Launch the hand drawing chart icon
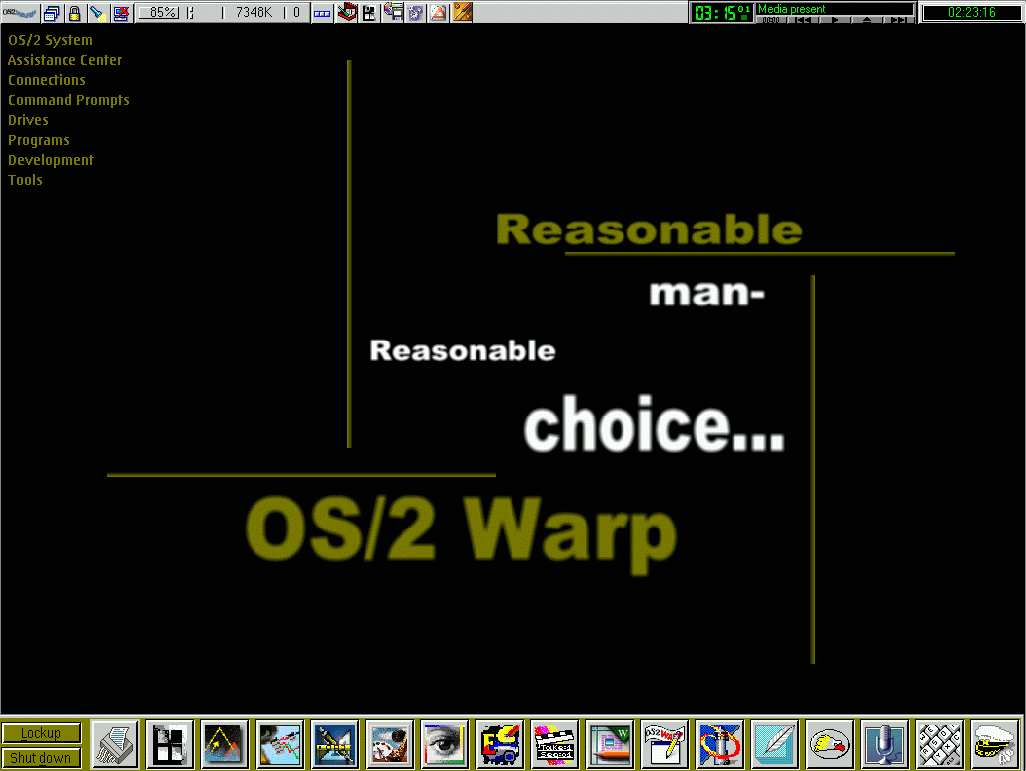The image size is (1026, 771). pyautogui.click(x=280, y=744)
